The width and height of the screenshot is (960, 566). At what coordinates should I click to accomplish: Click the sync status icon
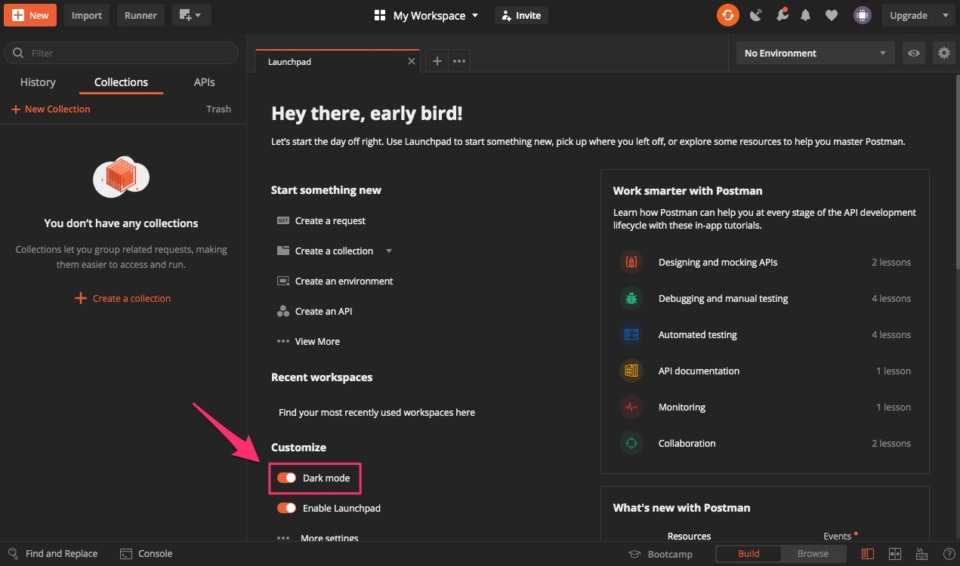tap(727, 15)
